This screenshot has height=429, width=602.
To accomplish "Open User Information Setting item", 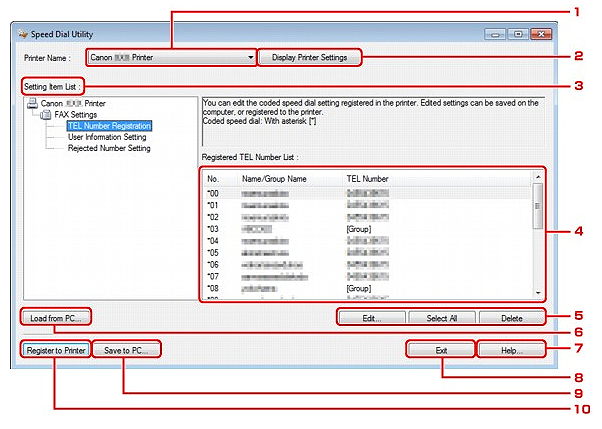I will pos(112,137).
